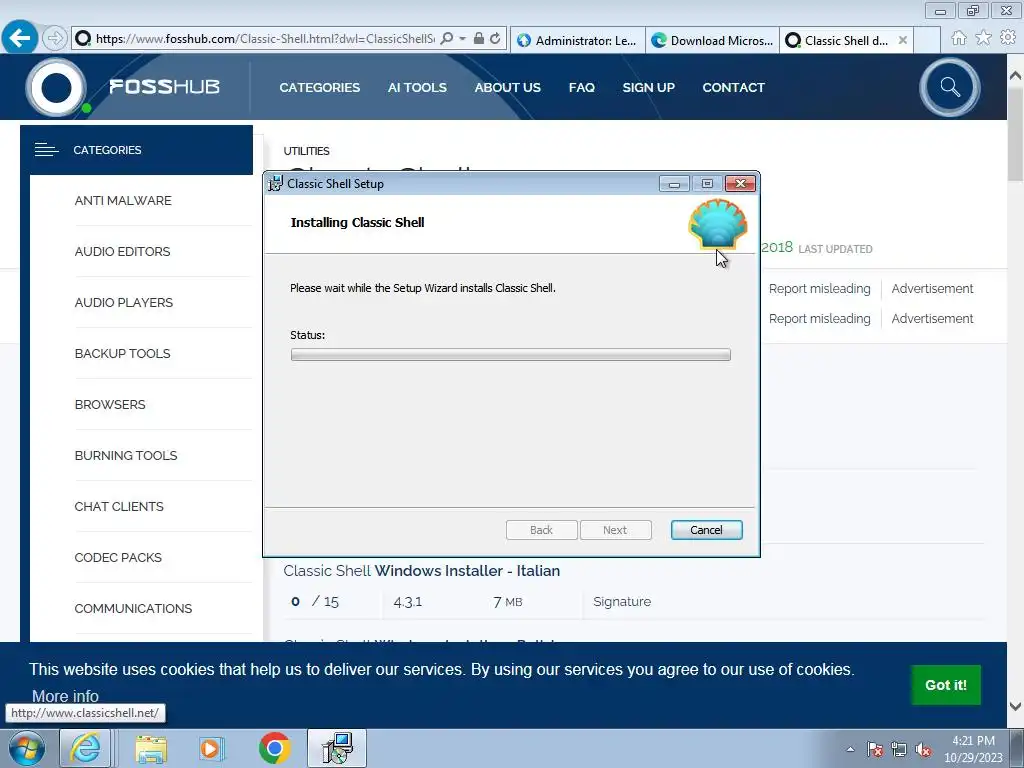This screenshot has height=768, width=1024.
Task: Click the FossHub logo
Action: [123, 87]
